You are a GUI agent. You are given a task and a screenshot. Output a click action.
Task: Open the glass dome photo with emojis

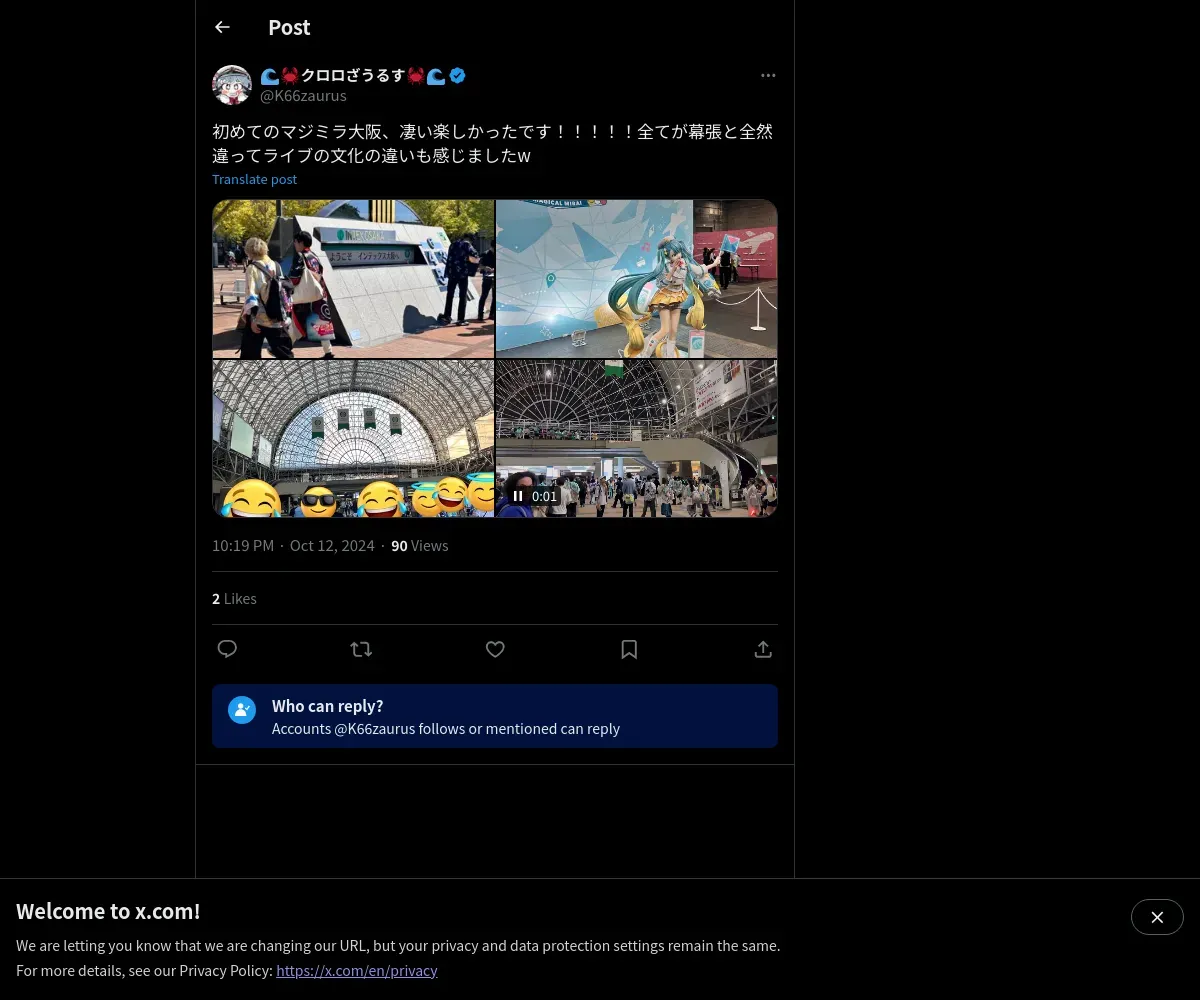pyautogui.click(x=353, y=439)
